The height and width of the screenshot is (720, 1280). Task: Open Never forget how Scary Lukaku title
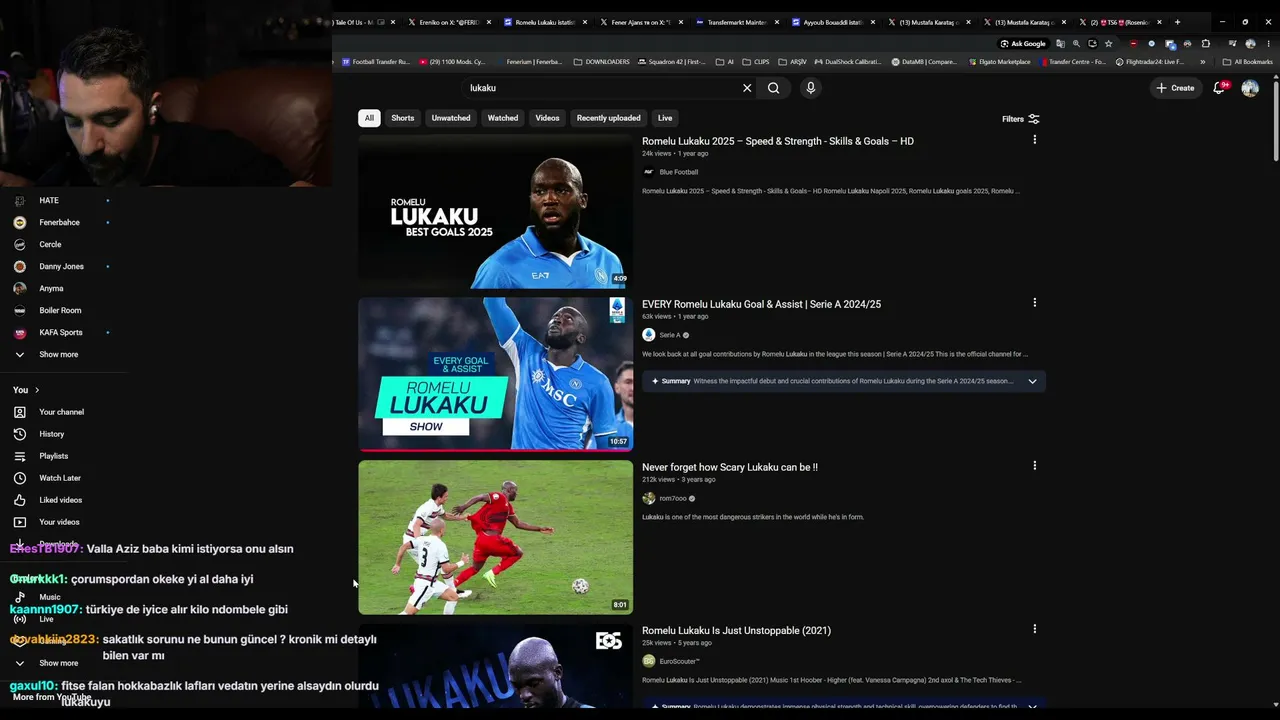tap(730, 467)
